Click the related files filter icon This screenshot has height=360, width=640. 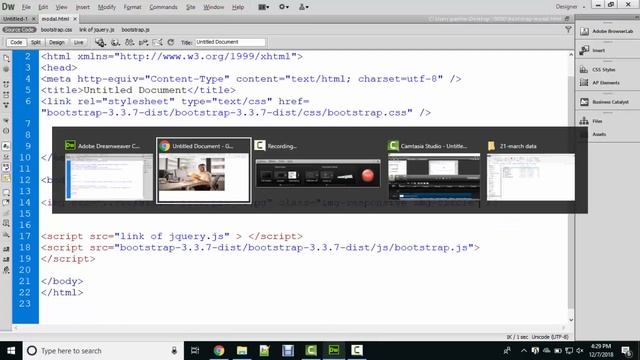[x=568, y=29]
